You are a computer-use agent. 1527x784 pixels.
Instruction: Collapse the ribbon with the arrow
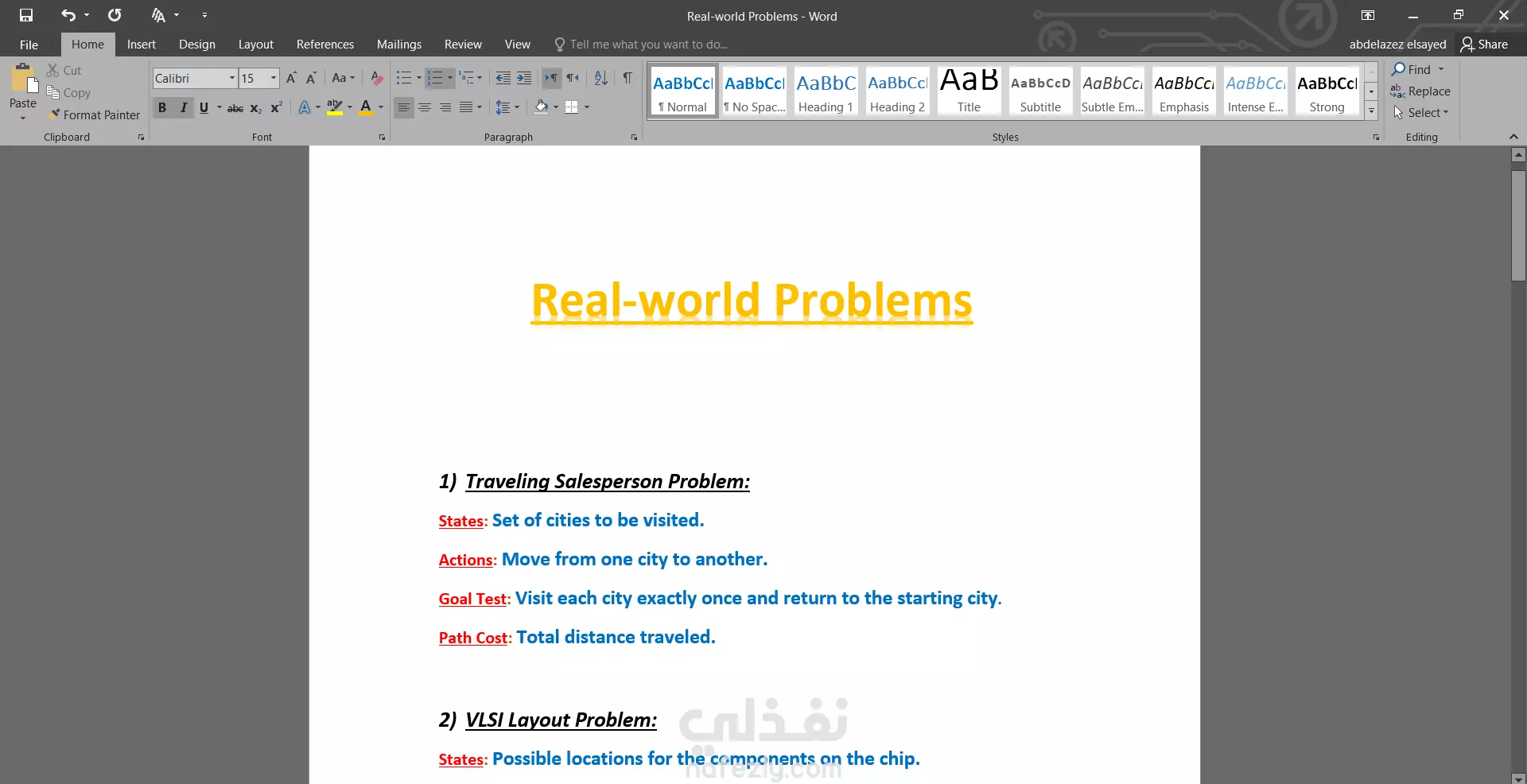coord(1513,137)
